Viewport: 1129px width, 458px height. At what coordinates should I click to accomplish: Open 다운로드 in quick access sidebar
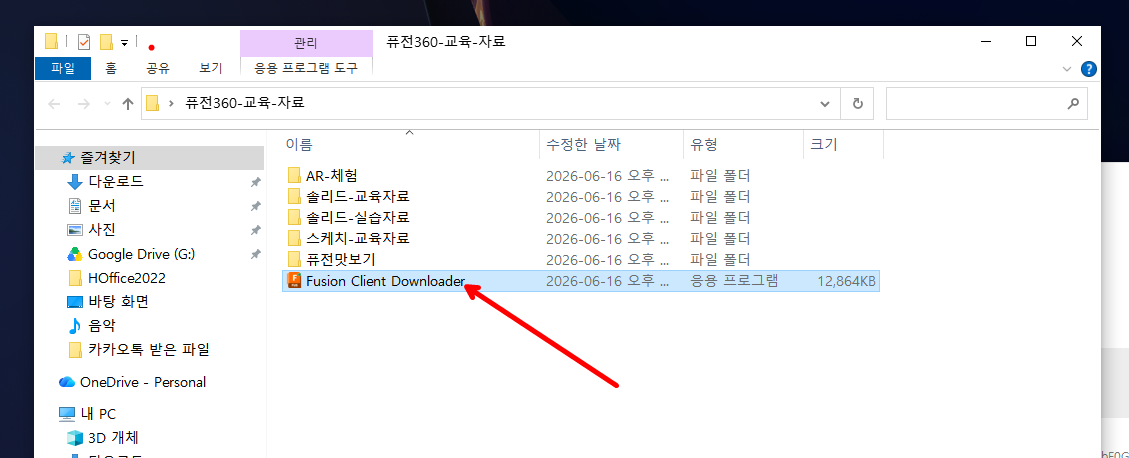pos(115,181)
